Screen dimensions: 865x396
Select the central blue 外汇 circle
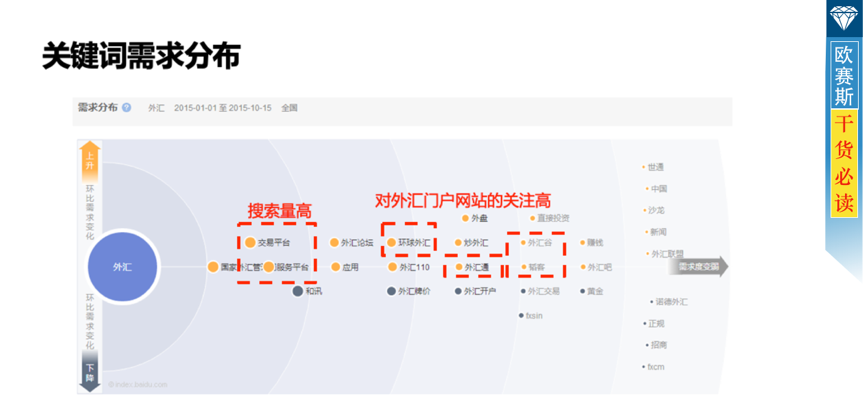[x=122, y=267]
